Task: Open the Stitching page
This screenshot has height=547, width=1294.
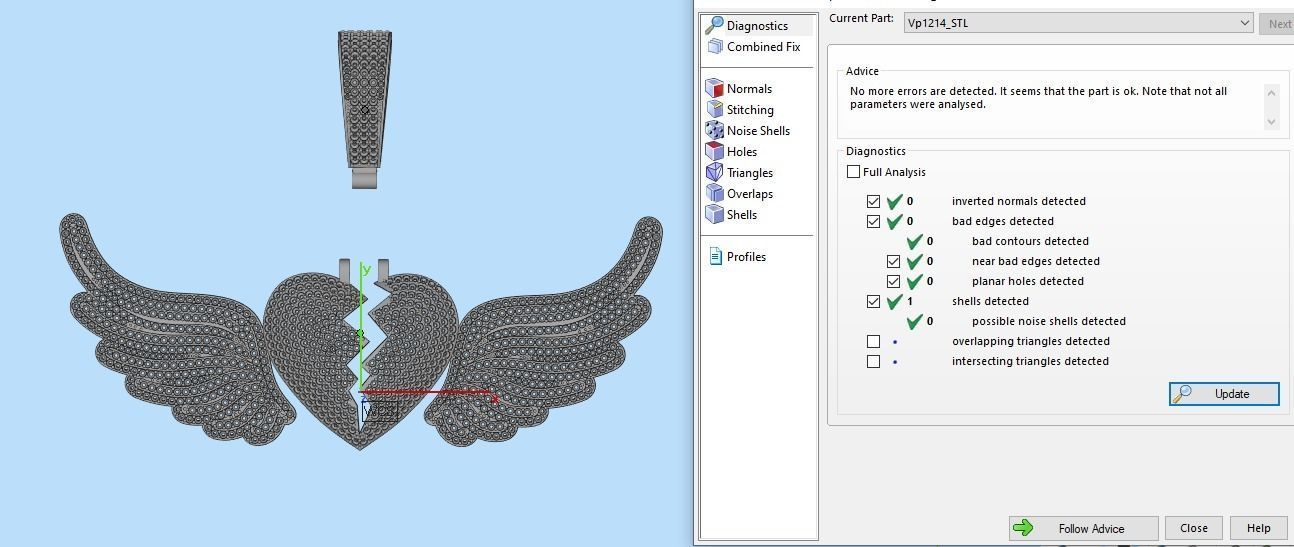Action: pyautogui.click(x=750, y=109)
